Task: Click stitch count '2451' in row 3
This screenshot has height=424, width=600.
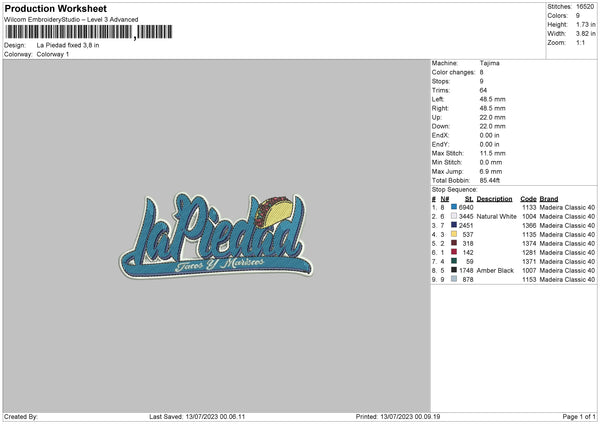Action: point(466,225)
